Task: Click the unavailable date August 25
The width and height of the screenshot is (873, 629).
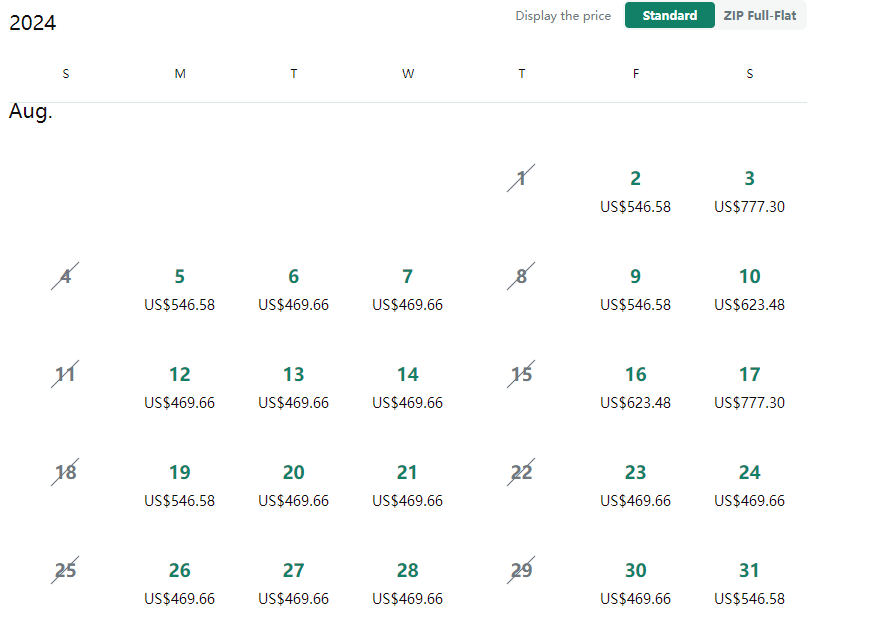Action: [65, 570]
